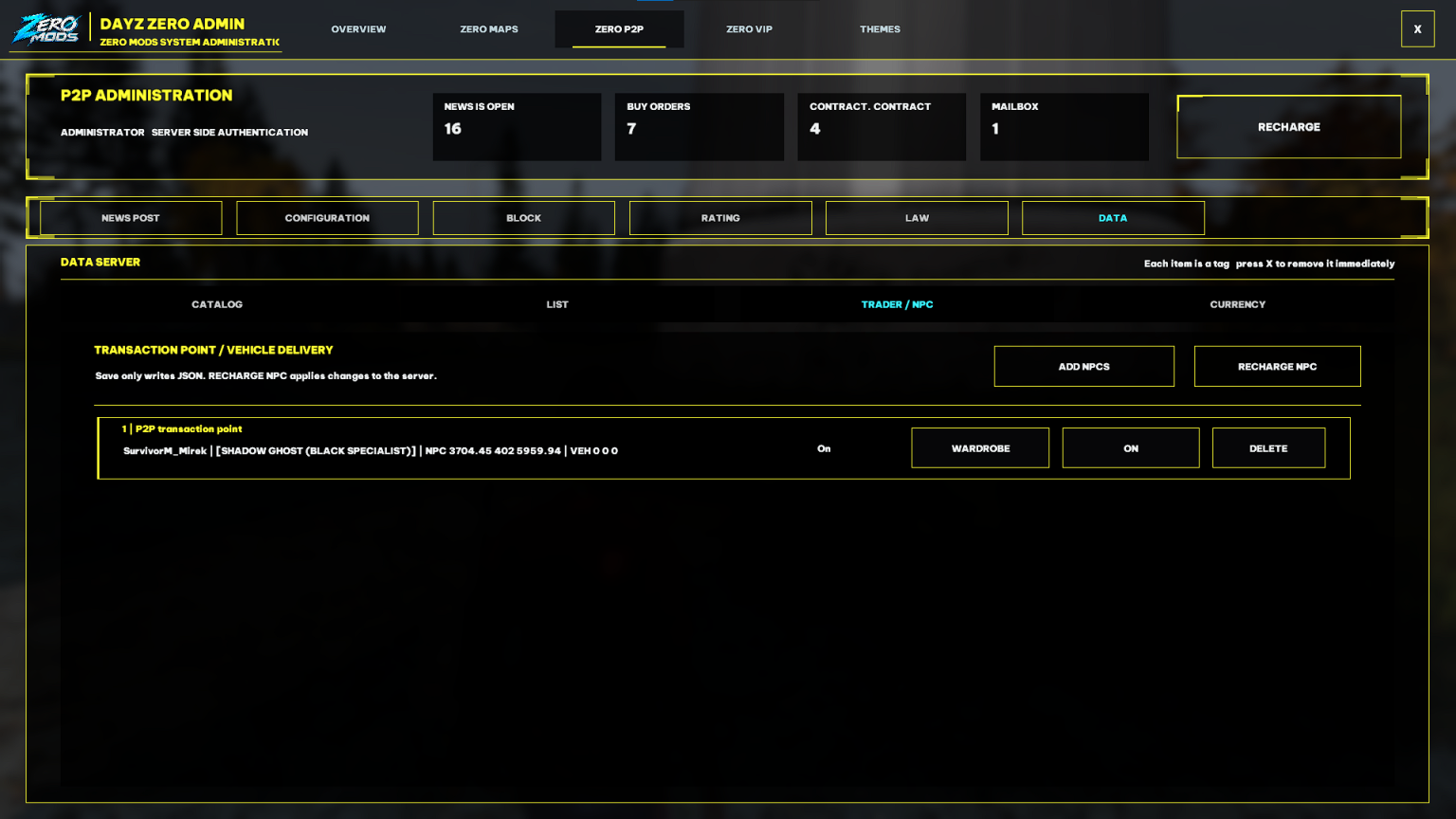Click the Add NPCs button

click(1083, 367)
